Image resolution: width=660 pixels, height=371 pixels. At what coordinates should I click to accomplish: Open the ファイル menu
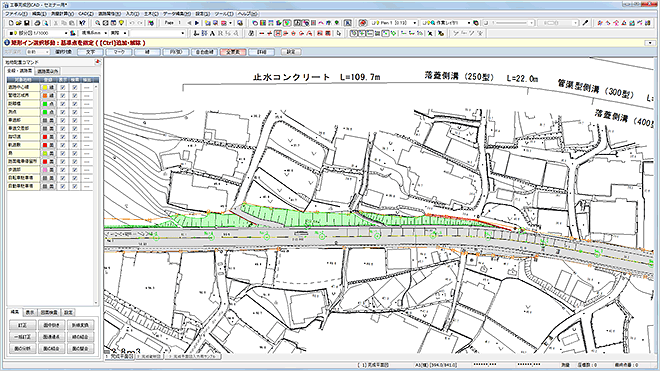(15, 14)
